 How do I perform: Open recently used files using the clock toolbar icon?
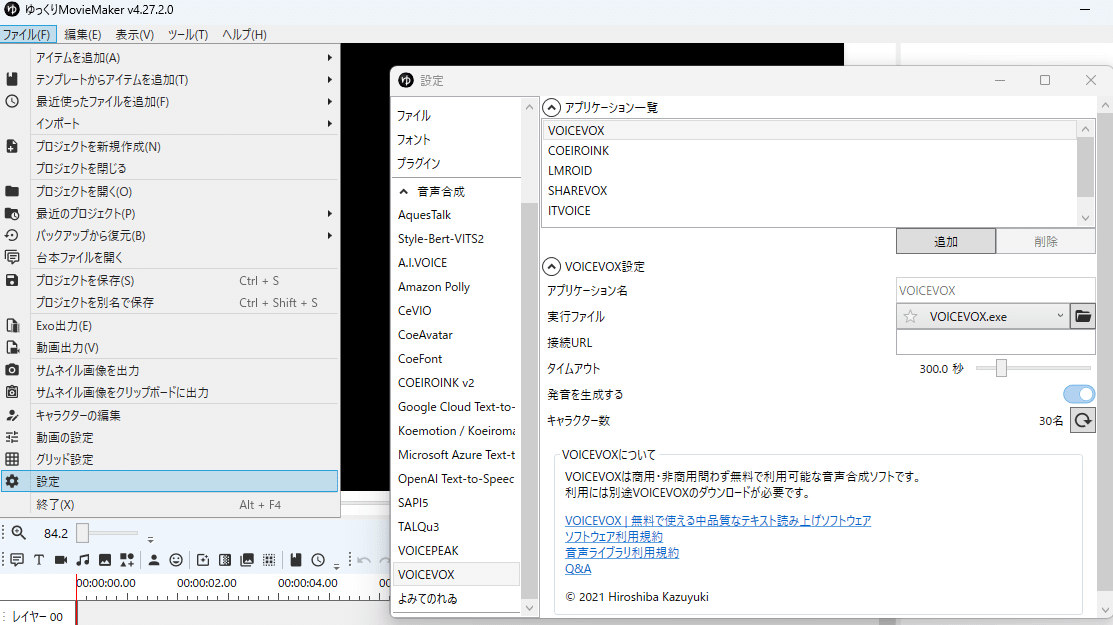(318, 560)
